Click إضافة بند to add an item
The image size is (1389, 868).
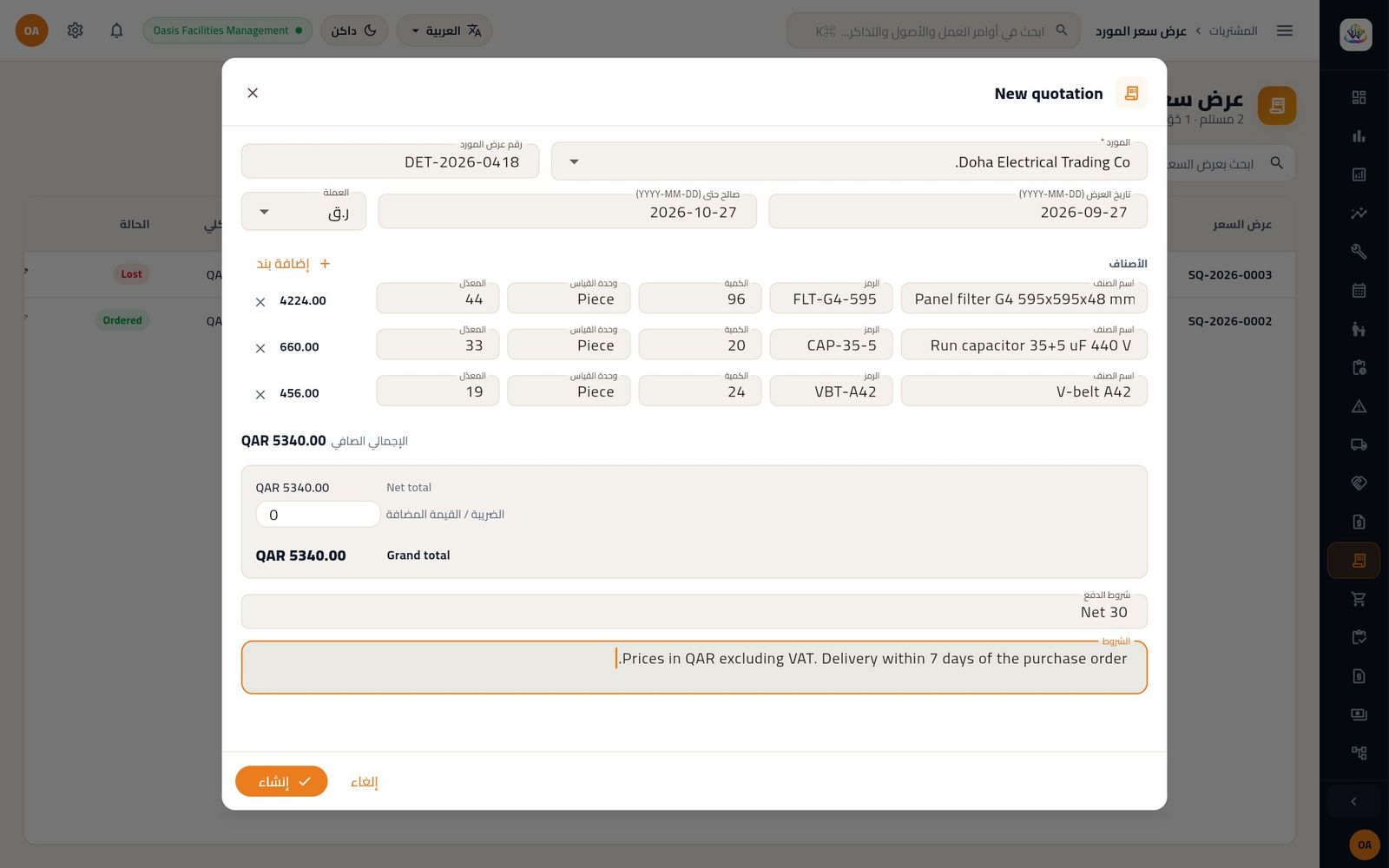click(293, 264)
